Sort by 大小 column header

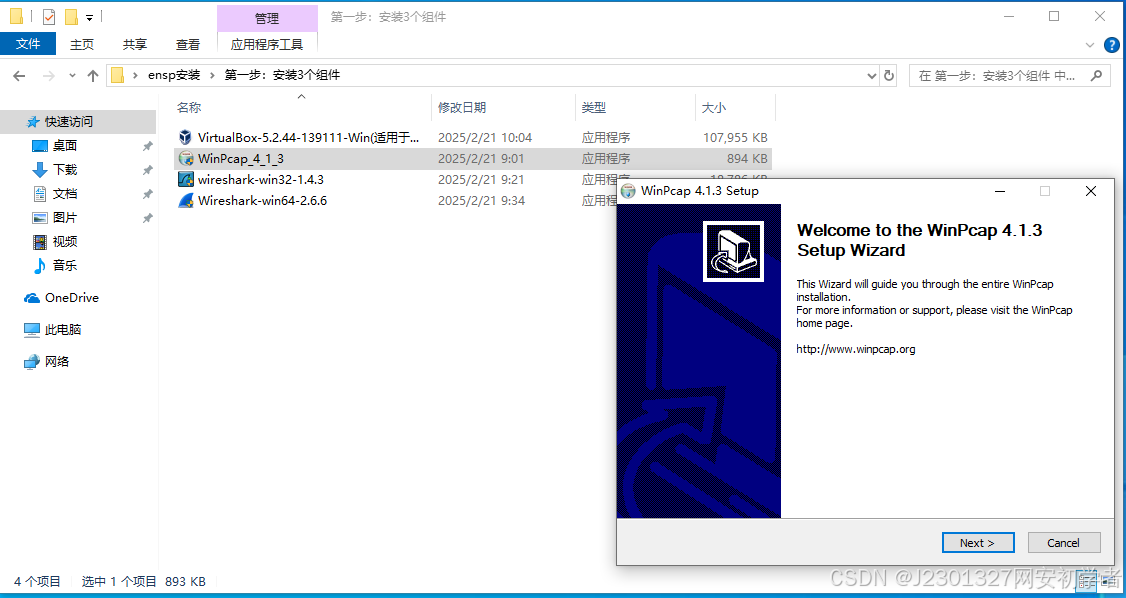click(x=714, y=108)
